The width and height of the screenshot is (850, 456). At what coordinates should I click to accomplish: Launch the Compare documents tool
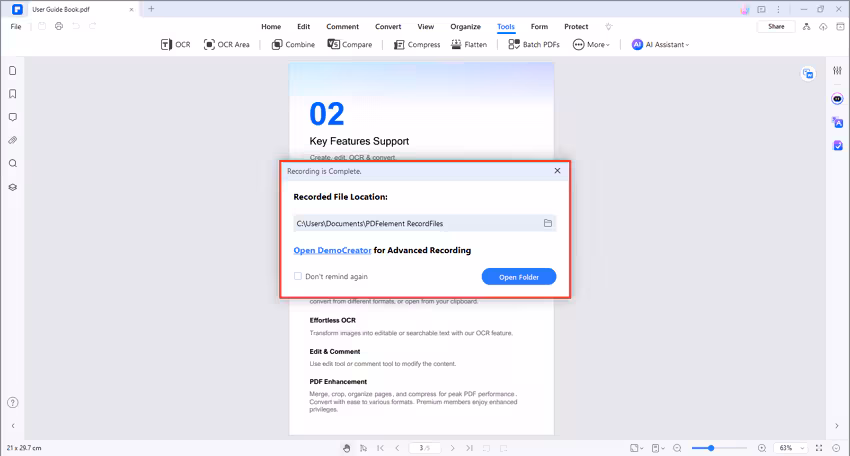[x=349, y=45]
